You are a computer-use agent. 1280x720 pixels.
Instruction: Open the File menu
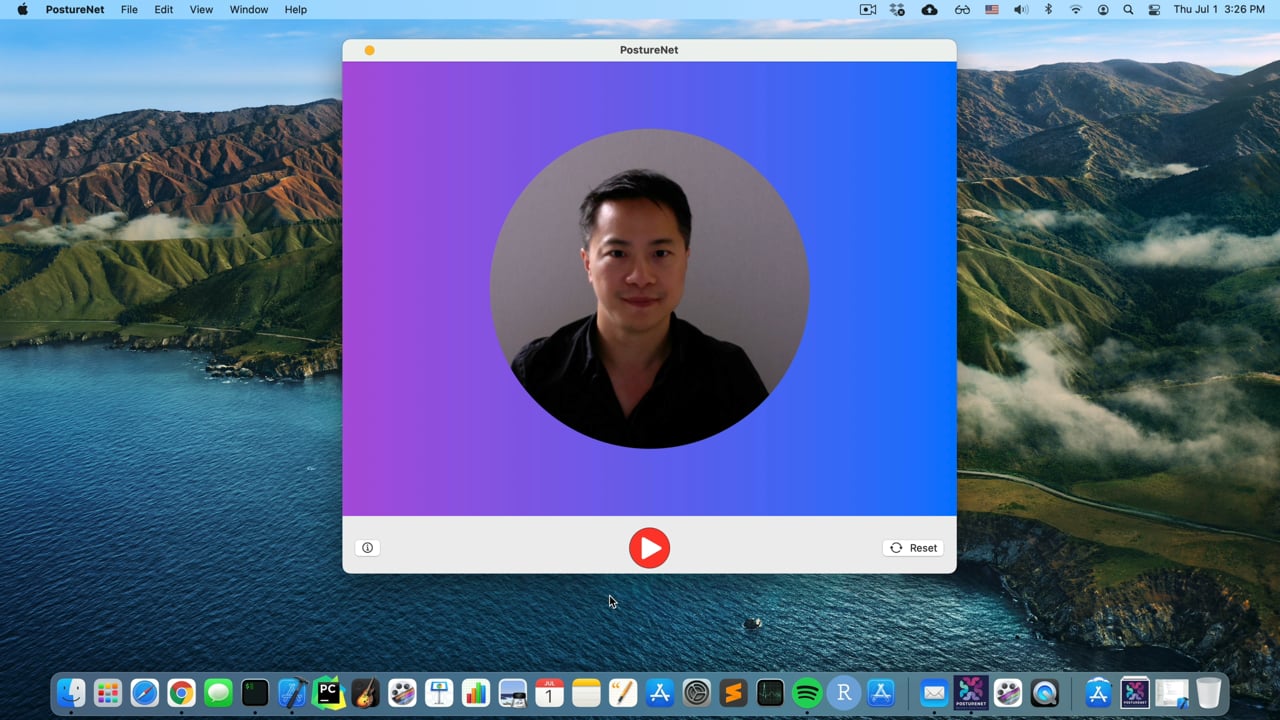pyautogui.click(x=129, y=9)
